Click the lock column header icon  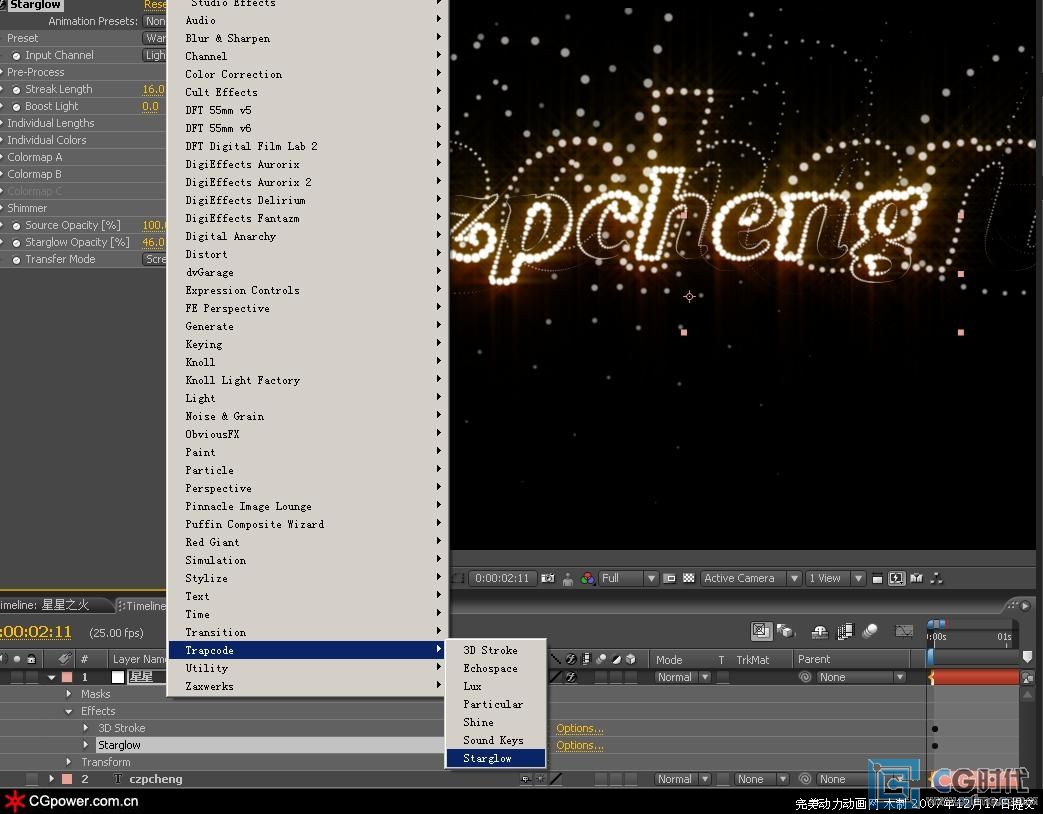(x=31, y=659)
